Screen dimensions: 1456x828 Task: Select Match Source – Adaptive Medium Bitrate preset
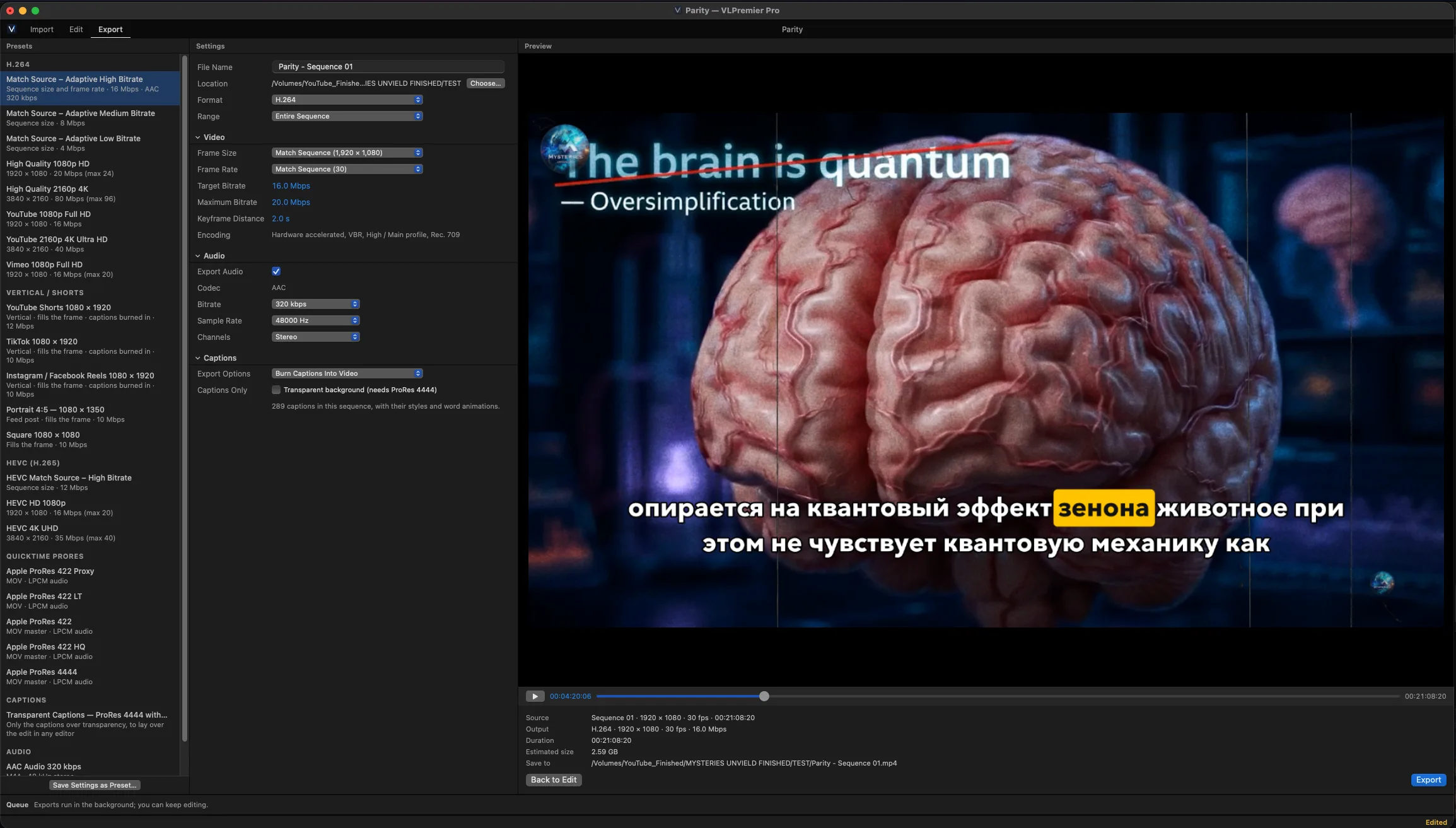90,118
